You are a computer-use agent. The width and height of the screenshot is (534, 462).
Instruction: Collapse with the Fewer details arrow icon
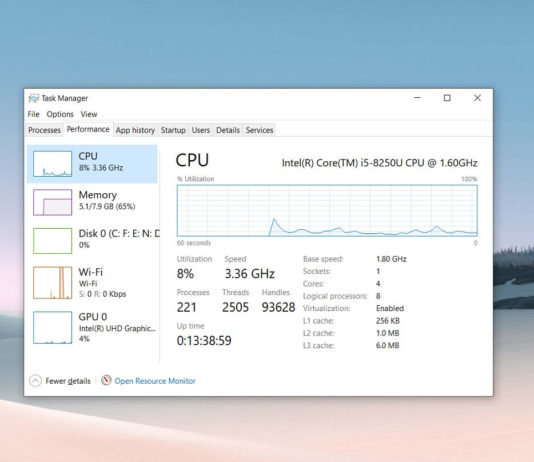click(x=35, y=381)
